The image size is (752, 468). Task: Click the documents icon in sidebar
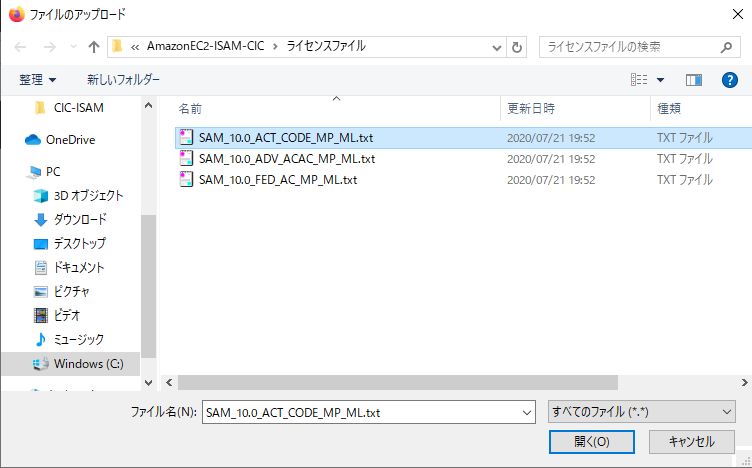pyautogui.click(x=41, y=268)
